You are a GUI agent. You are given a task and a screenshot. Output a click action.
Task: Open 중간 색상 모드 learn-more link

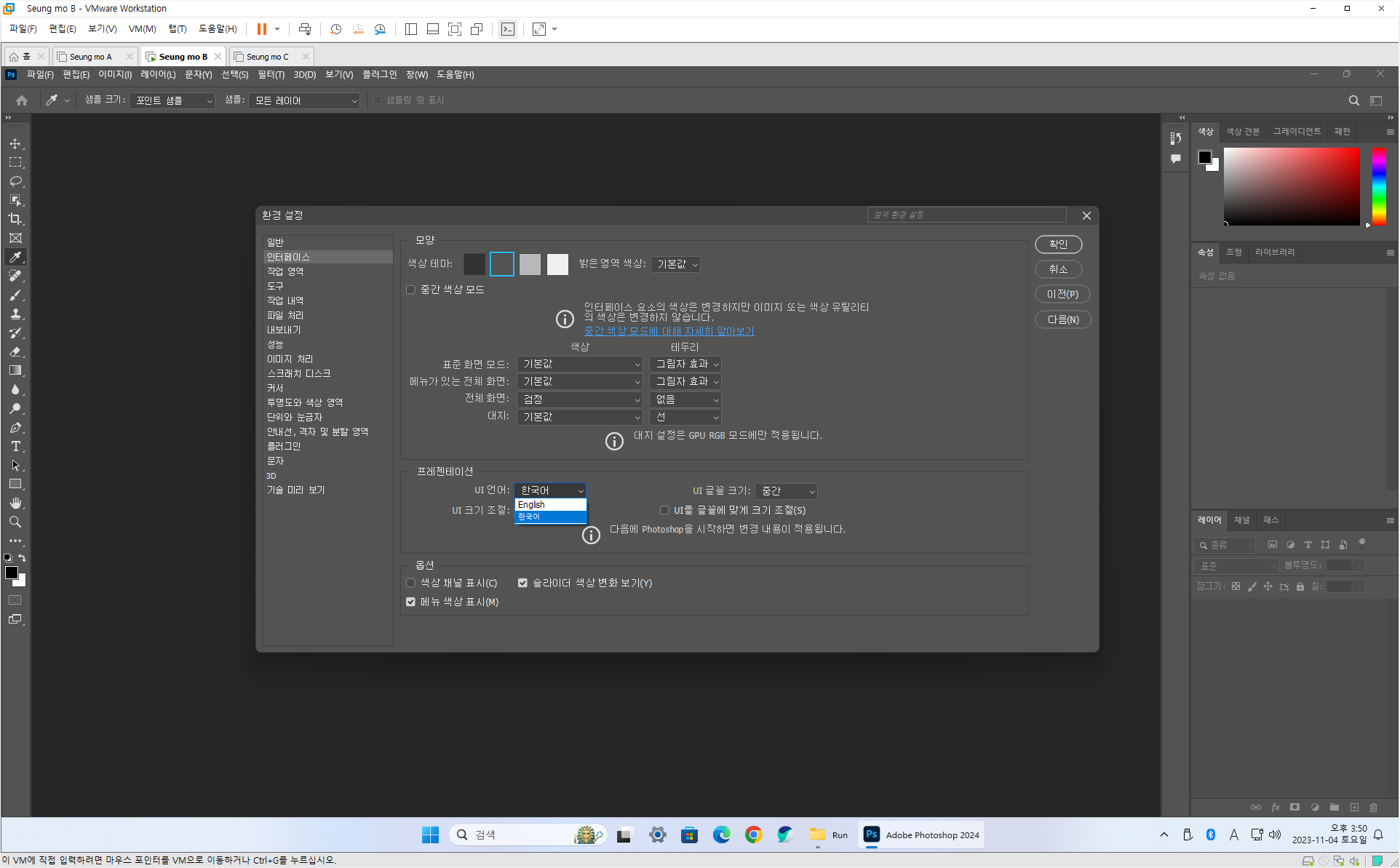(669, 331)
